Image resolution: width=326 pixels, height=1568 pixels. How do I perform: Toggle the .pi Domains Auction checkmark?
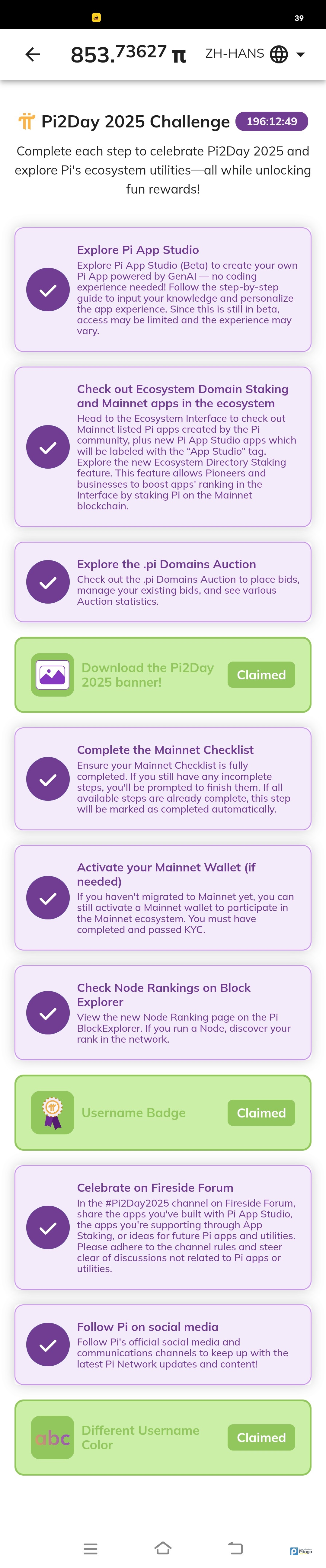(x=48, y=582)
